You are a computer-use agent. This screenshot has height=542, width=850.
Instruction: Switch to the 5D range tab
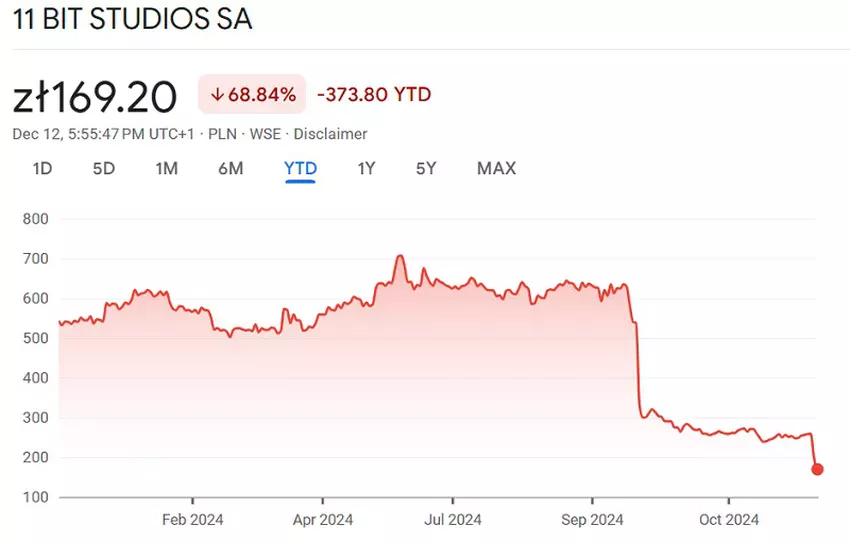104,168
